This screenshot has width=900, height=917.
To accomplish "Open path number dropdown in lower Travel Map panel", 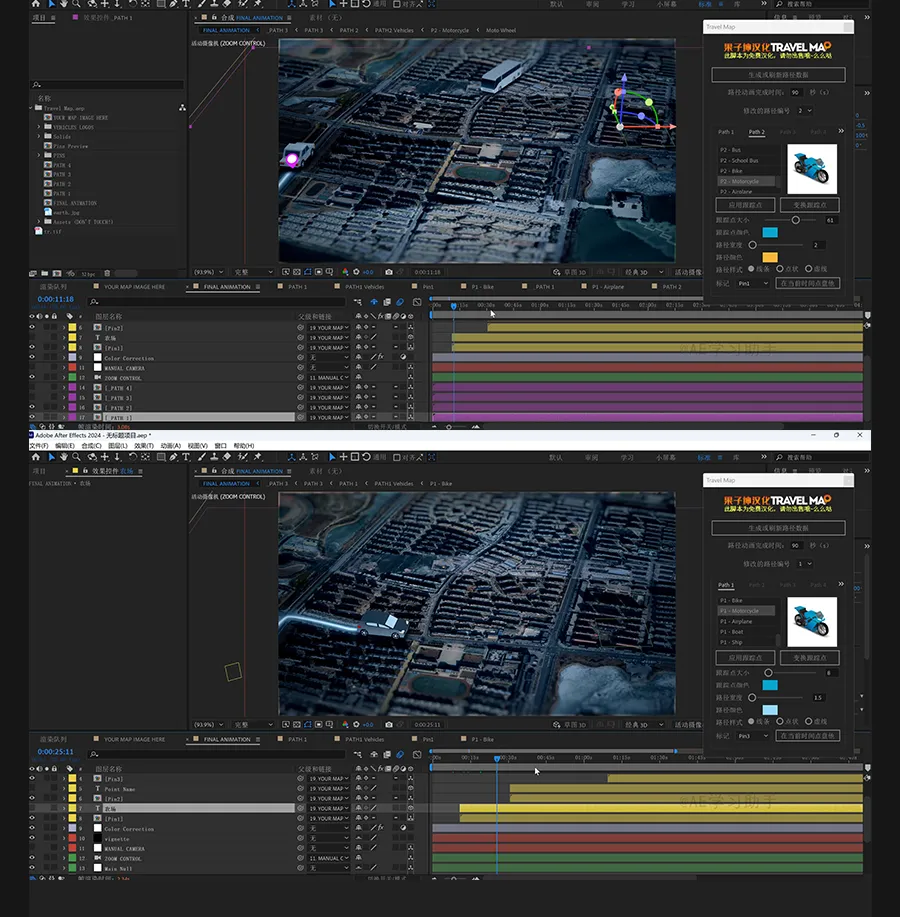I will click(x=805, y=564).
